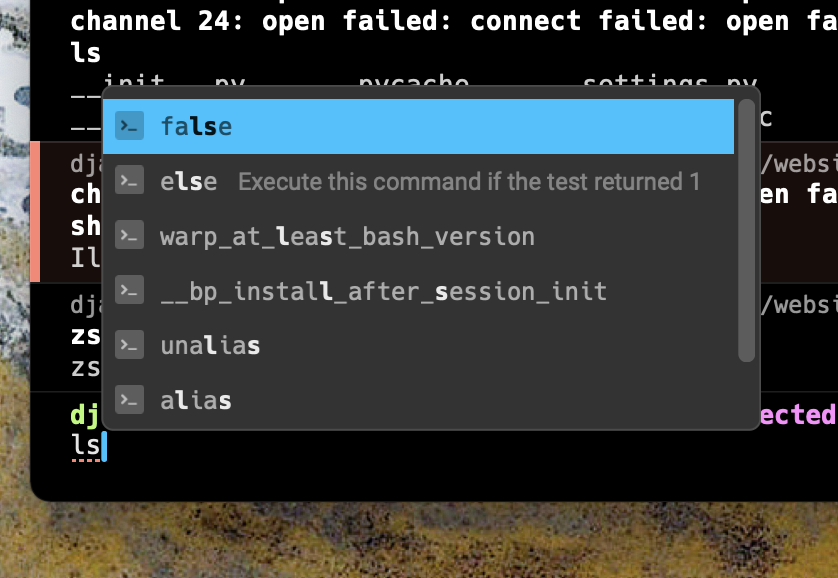This screenshot has width=838, height=578.
Task: Click the icon next to "__bp_install_after_session_init"
Action: coord(128,290)
